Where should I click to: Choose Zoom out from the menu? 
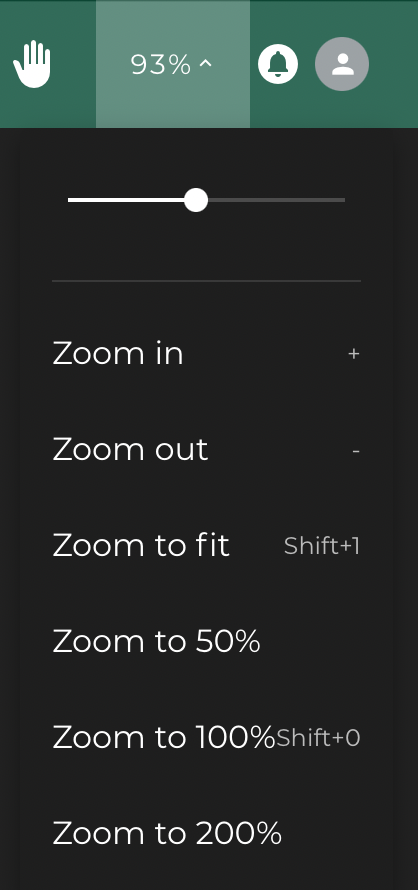point(206,450)
